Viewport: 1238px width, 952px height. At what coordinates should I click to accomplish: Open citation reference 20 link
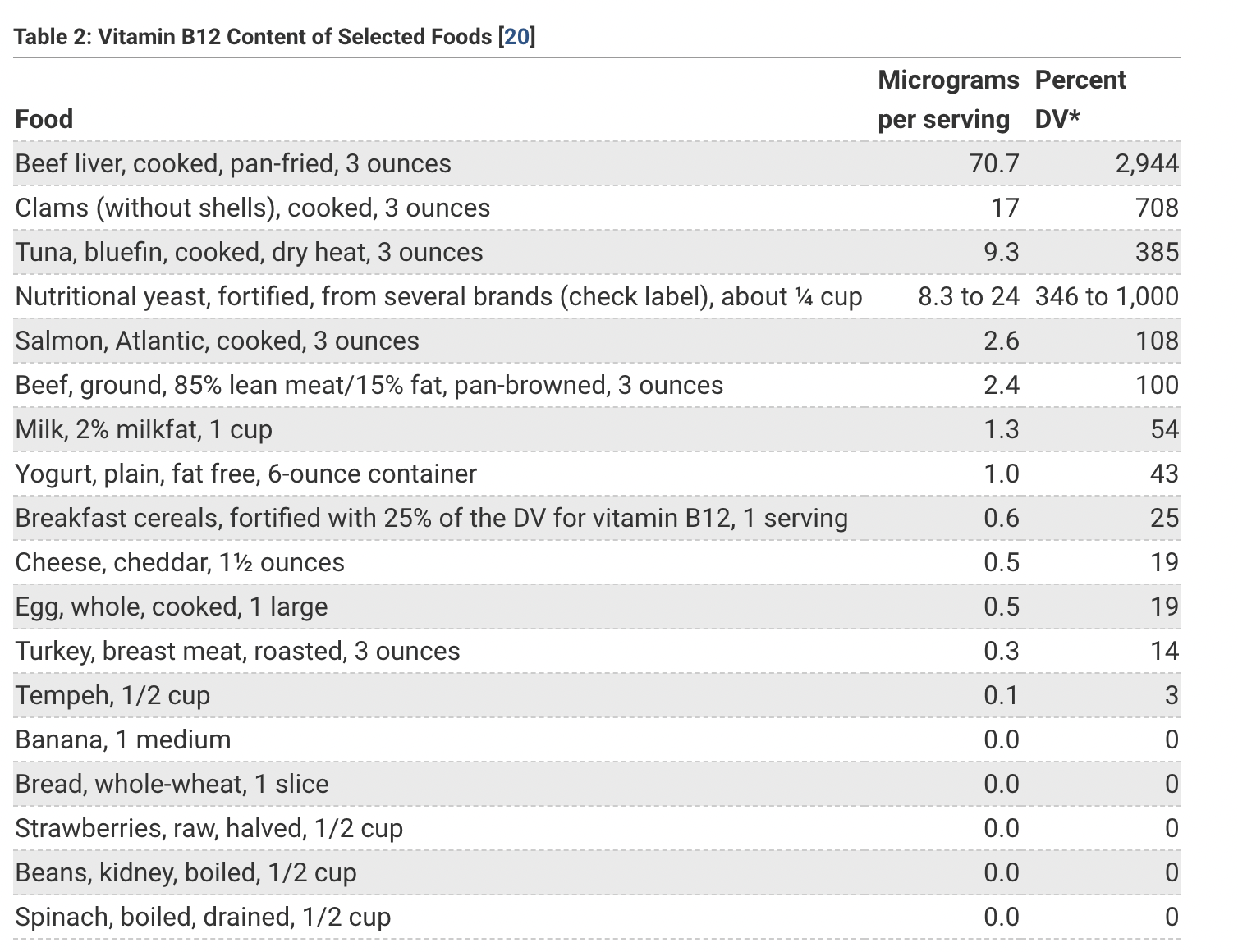pyautogui.click(x=516, y=37)
